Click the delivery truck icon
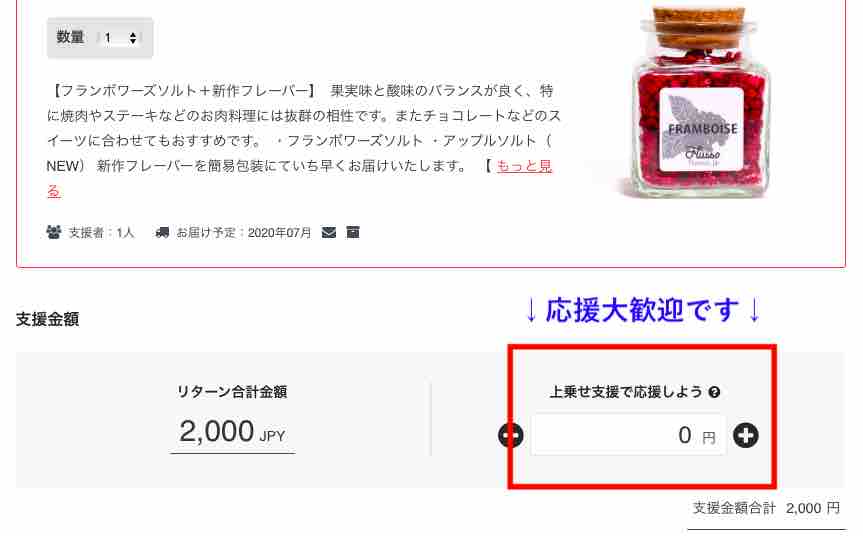Viewport: 863px width, 536px height. [x=162, y=232]
